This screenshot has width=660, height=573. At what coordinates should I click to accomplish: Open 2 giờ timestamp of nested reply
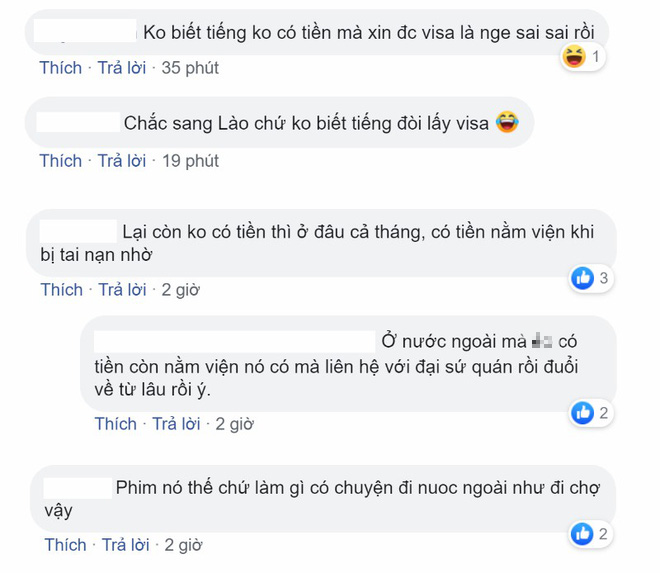click(x=234, y=424)
